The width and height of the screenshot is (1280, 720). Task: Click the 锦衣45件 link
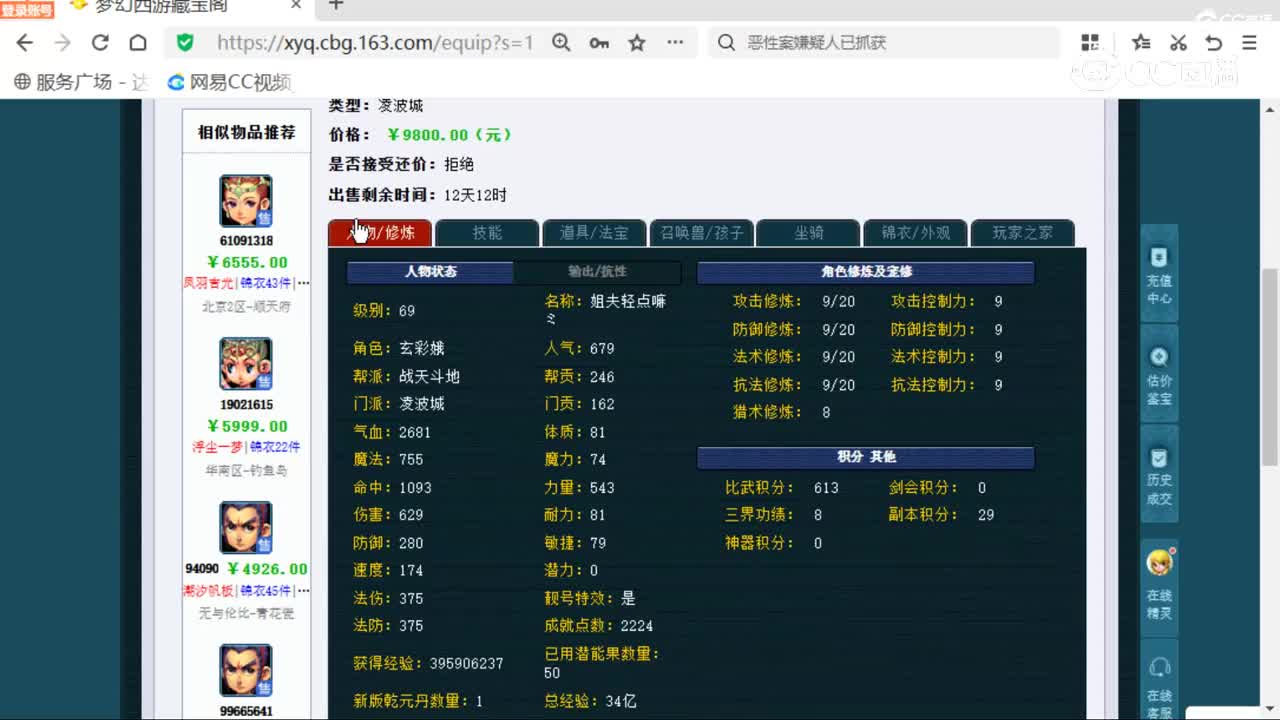pos(264,591)
